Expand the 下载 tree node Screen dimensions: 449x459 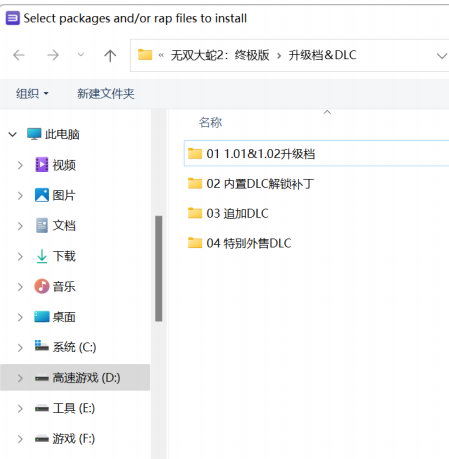tap(20, 256)
